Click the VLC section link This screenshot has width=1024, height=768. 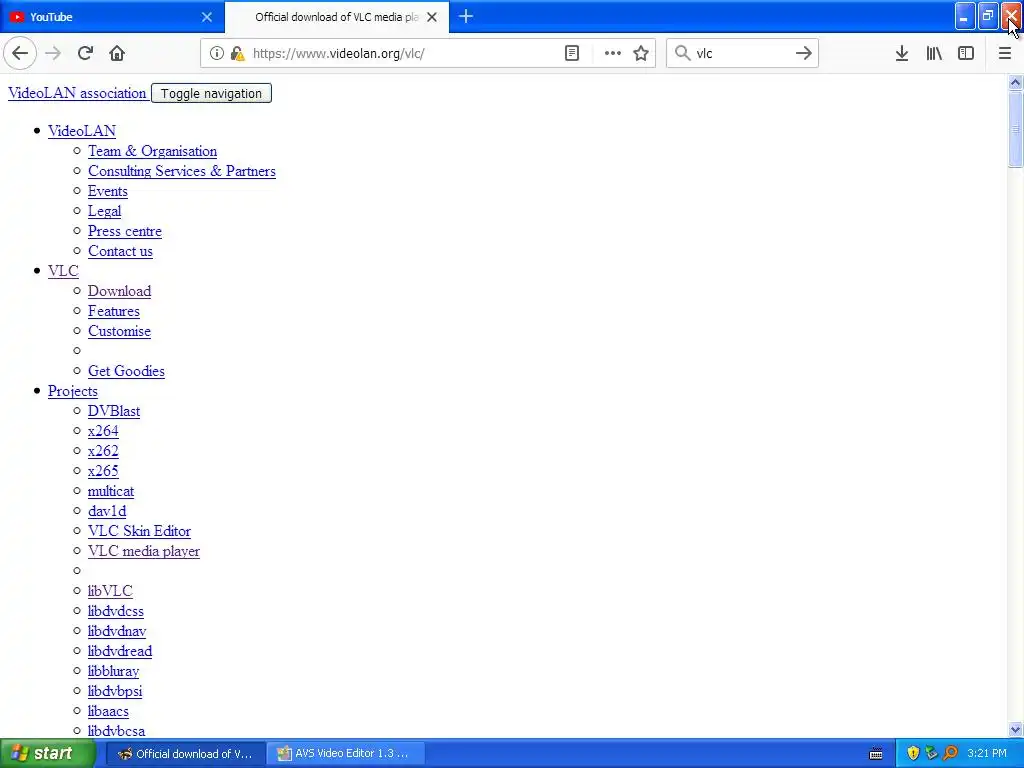[x=63, y=271]
